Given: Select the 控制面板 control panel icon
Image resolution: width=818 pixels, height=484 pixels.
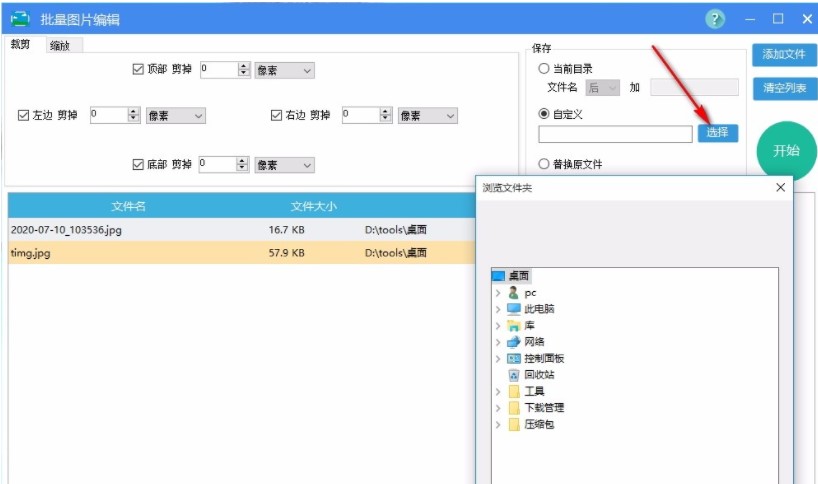Looking at the screenshot, I should pyautogui.click(x=514, y=358).
